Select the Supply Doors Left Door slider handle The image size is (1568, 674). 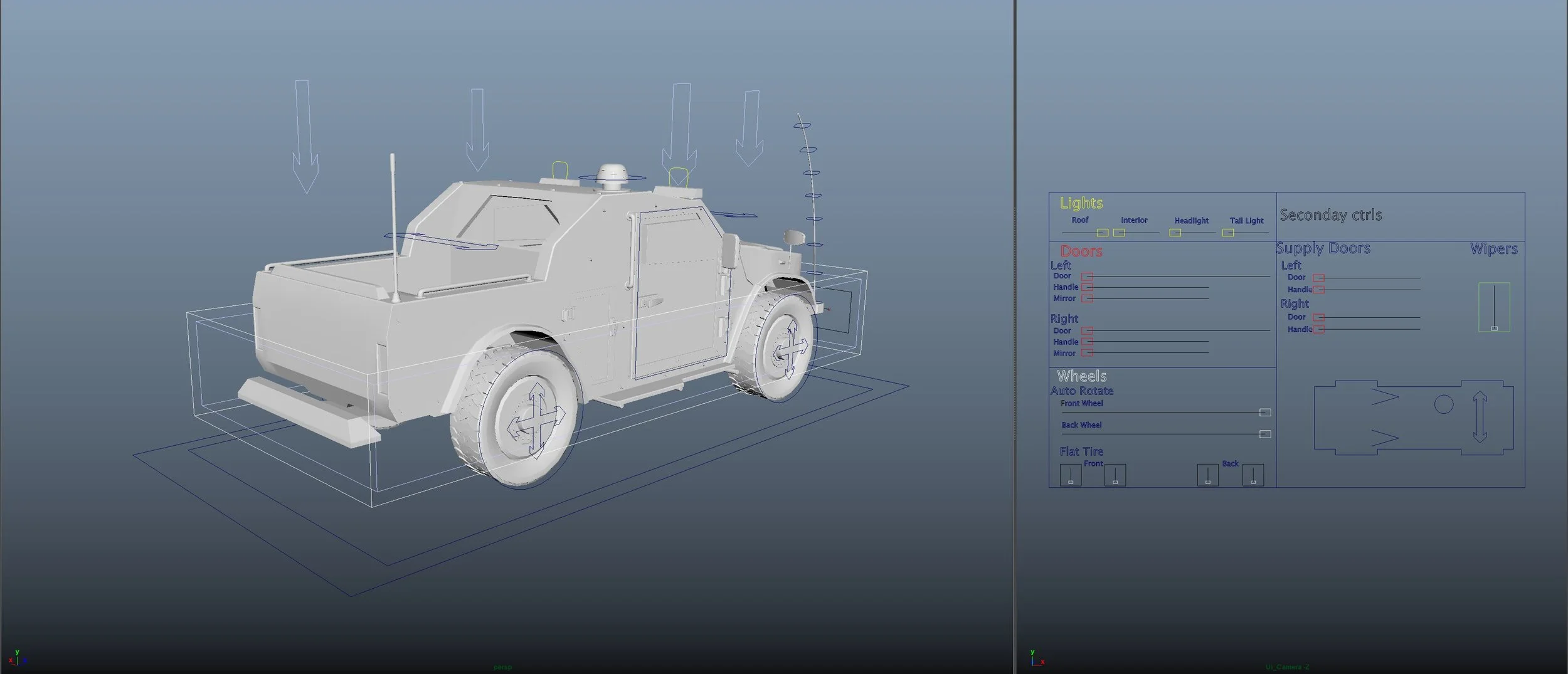(x=1318, y=278)
